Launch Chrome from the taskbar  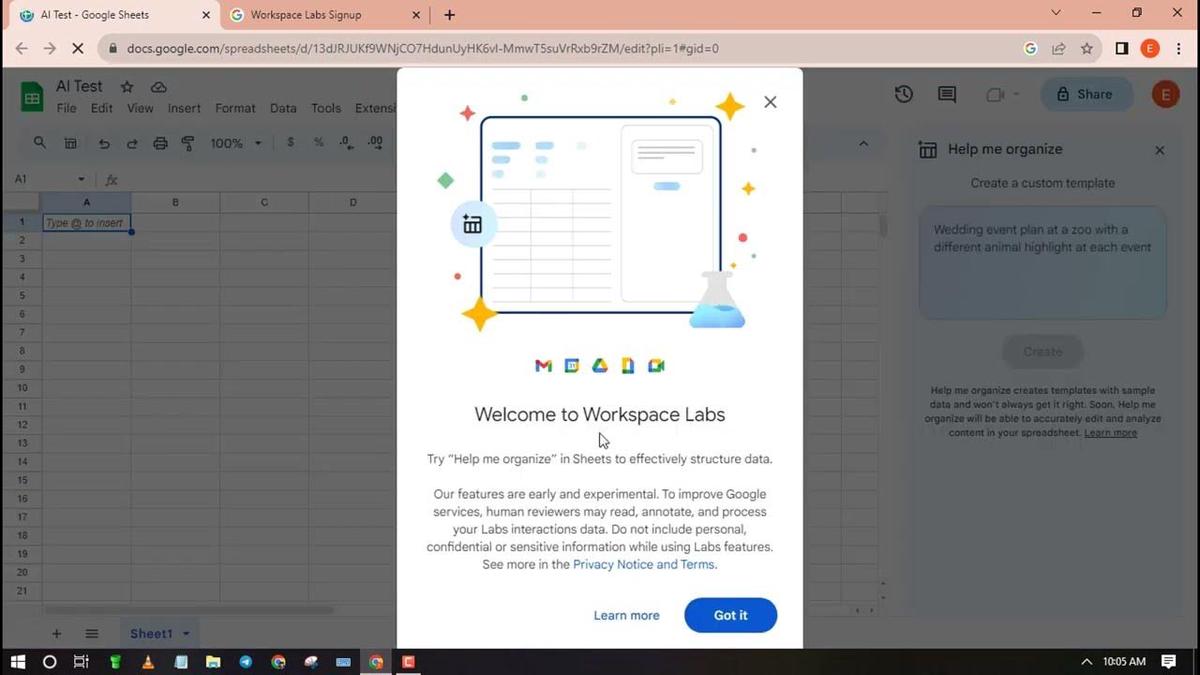tap(375, 662)
